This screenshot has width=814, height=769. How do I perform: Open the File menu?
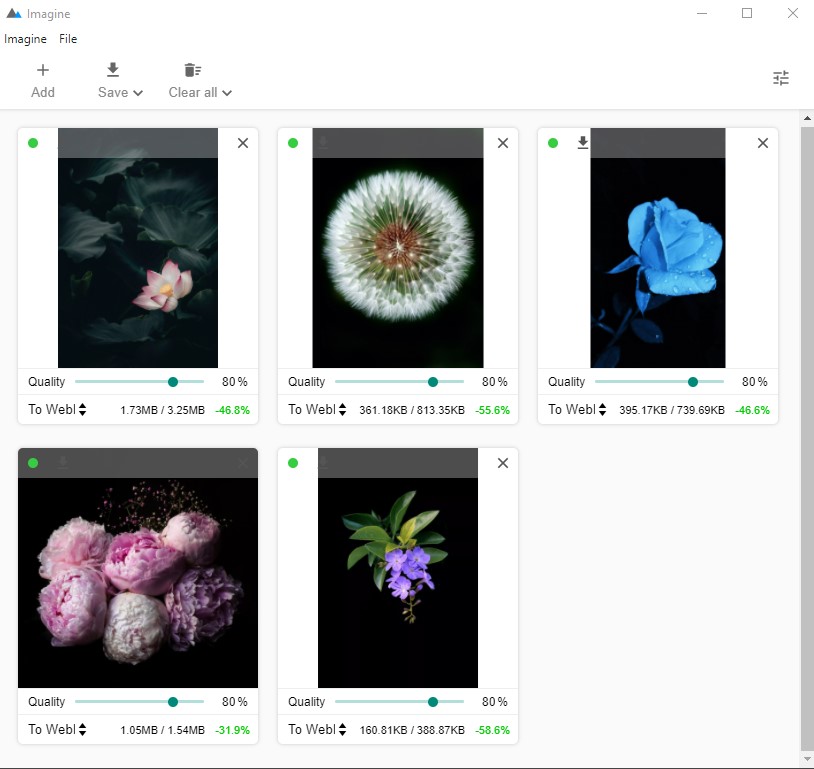click(68, 39)
